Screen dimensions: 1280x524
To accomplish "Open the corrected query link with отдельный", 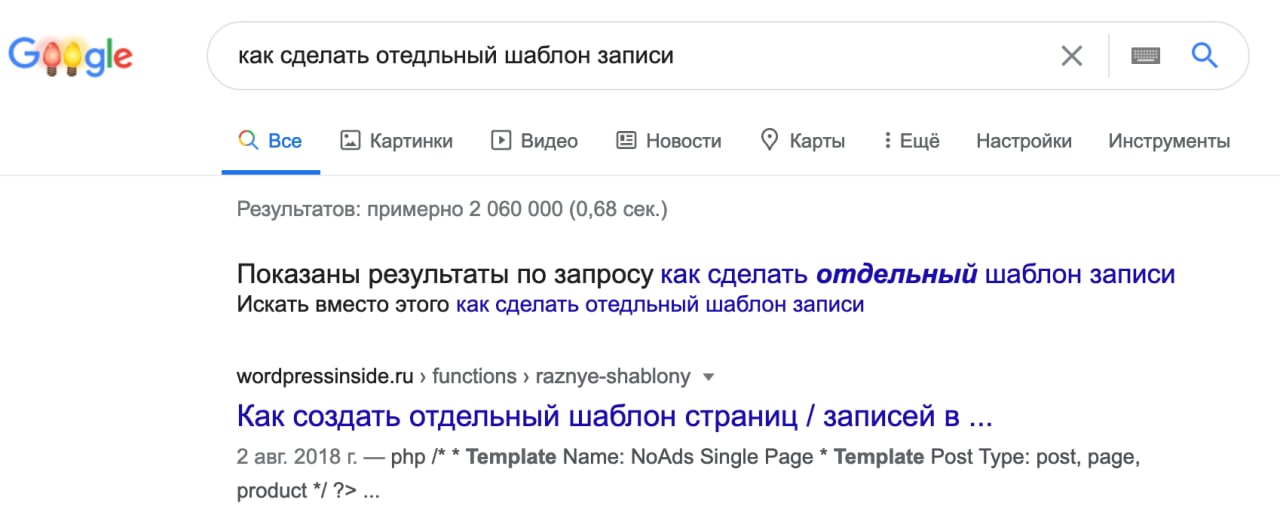I will (x=918, y=274).
